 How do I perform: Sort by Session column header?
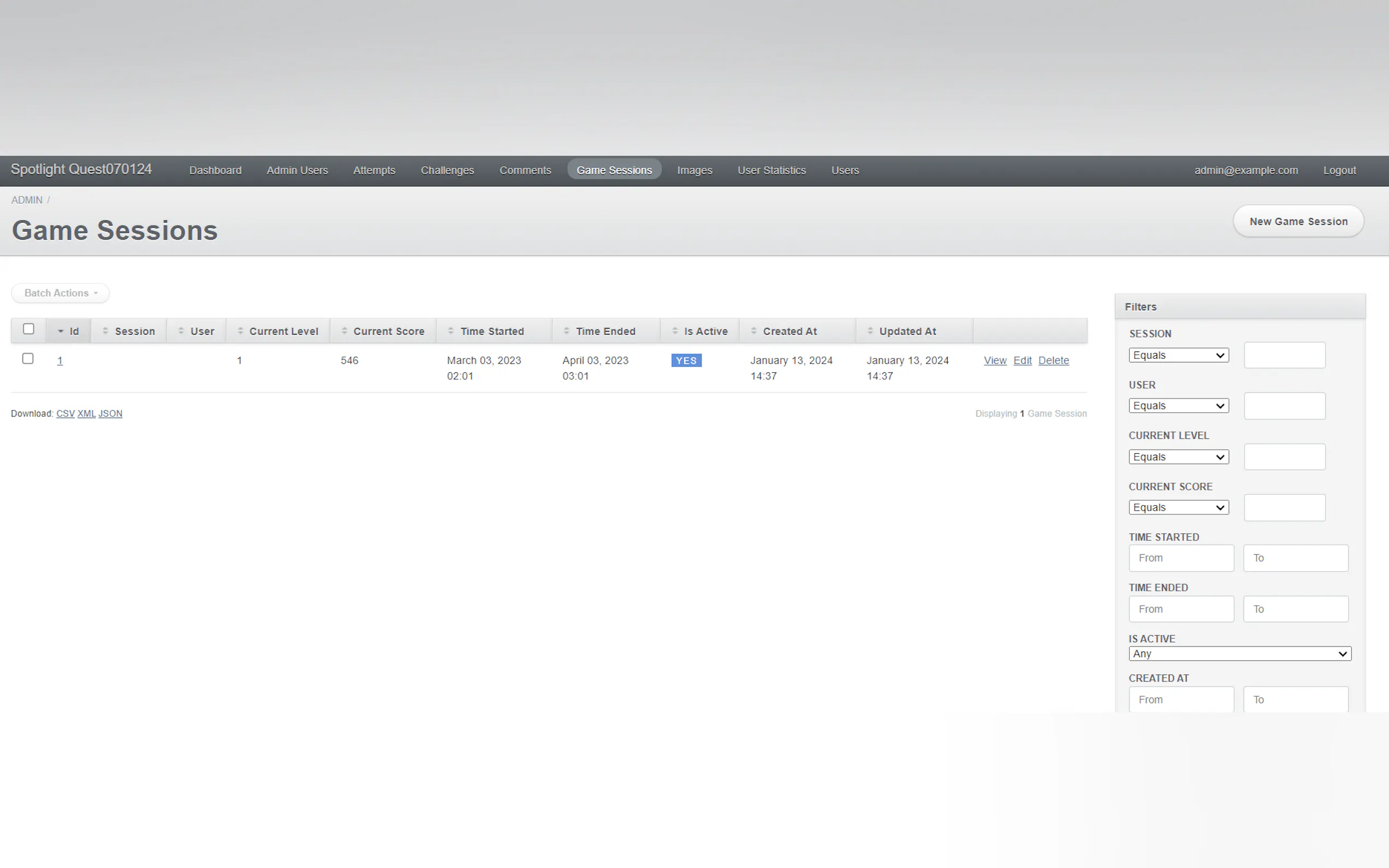[135, 331]
